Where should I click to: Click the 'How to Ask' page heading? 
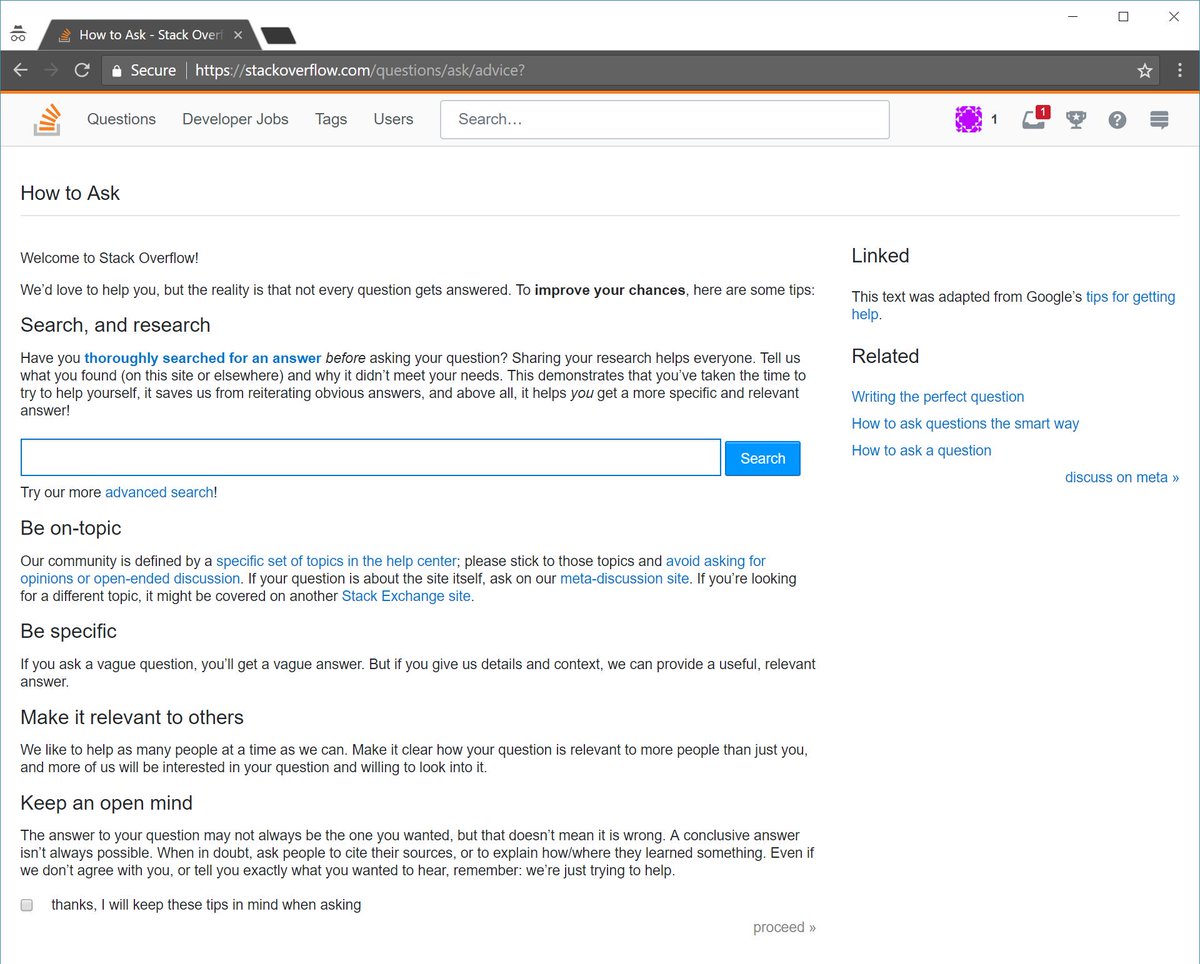(x=70, y=193)
